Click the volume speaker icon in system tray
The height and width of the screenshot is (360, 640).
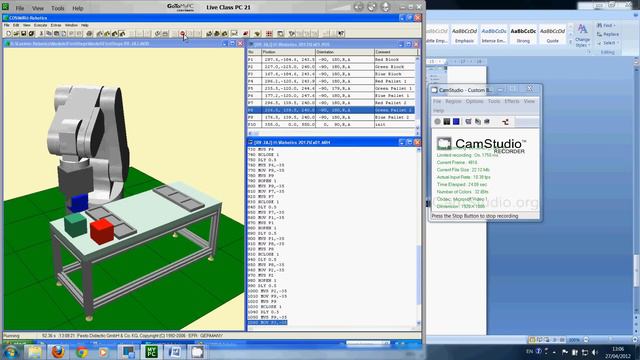(595, 352)
